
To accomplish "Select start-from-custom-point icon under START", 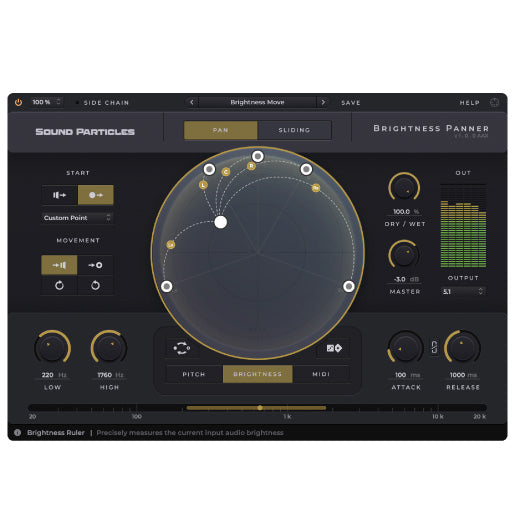I will (x=96, y=195).
